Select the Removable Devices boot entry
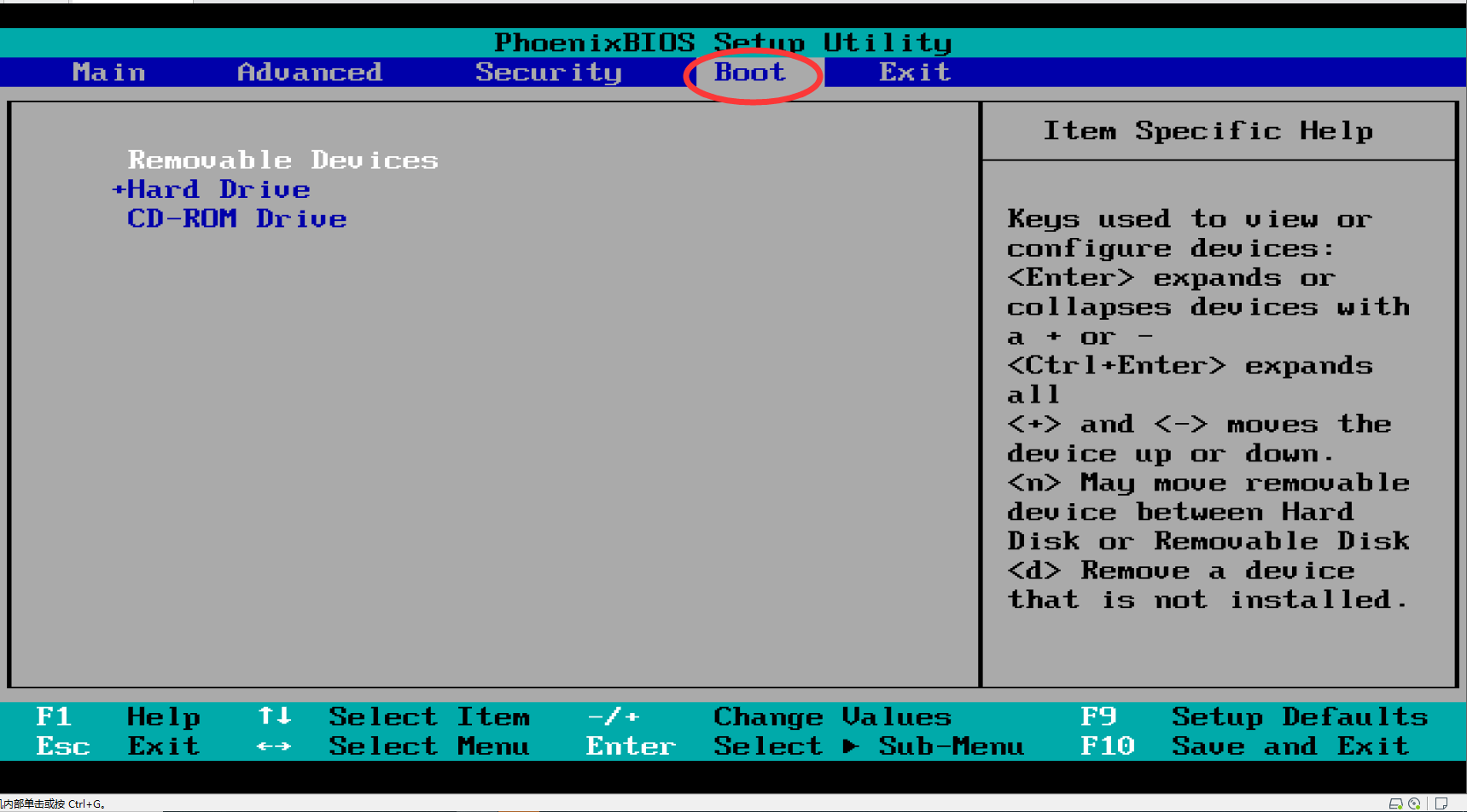 click(x=282, y=160)
